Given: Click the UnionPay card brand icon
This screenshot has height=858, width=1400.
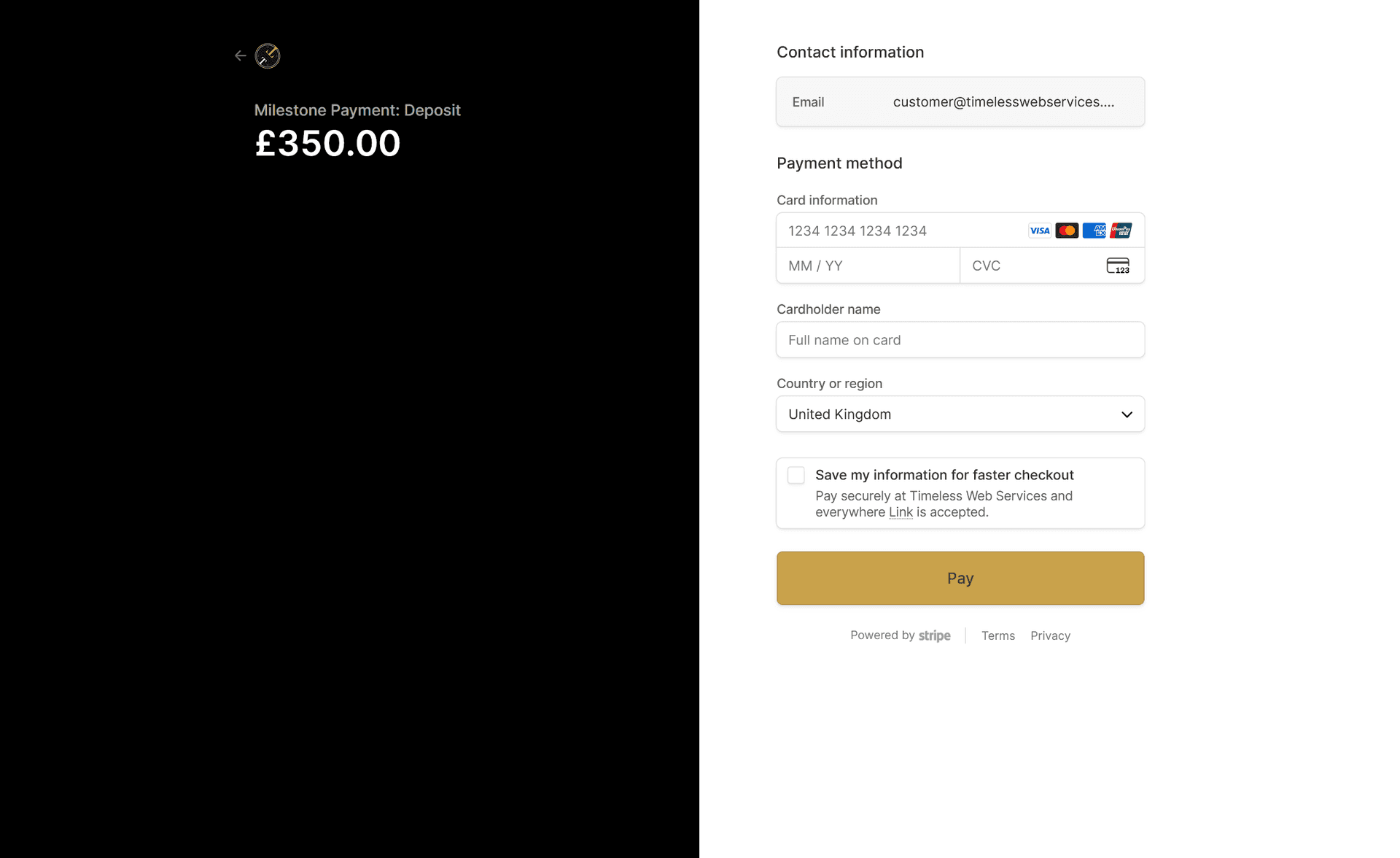Looking at the screenshot, I should 1121,230.
